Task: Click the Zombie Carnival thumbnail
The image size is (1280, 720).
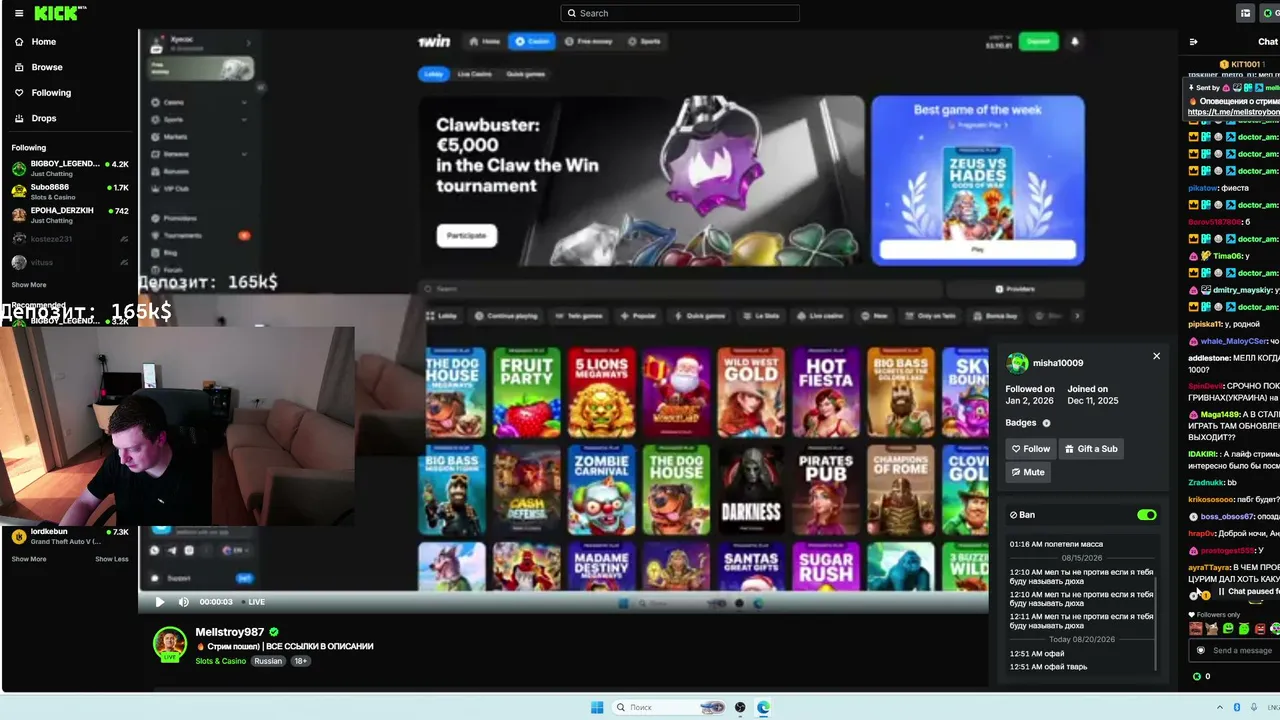Action: 601,490
